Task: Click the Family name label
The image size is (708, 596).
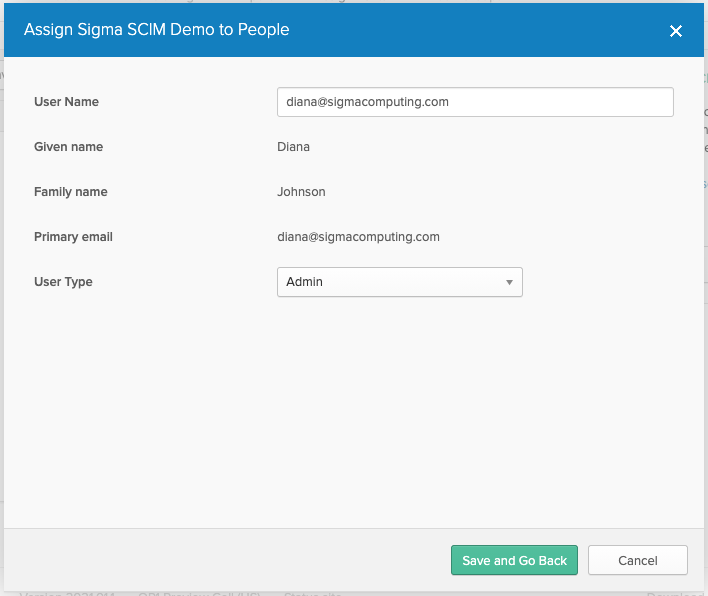Action: (x=71, y=192)
